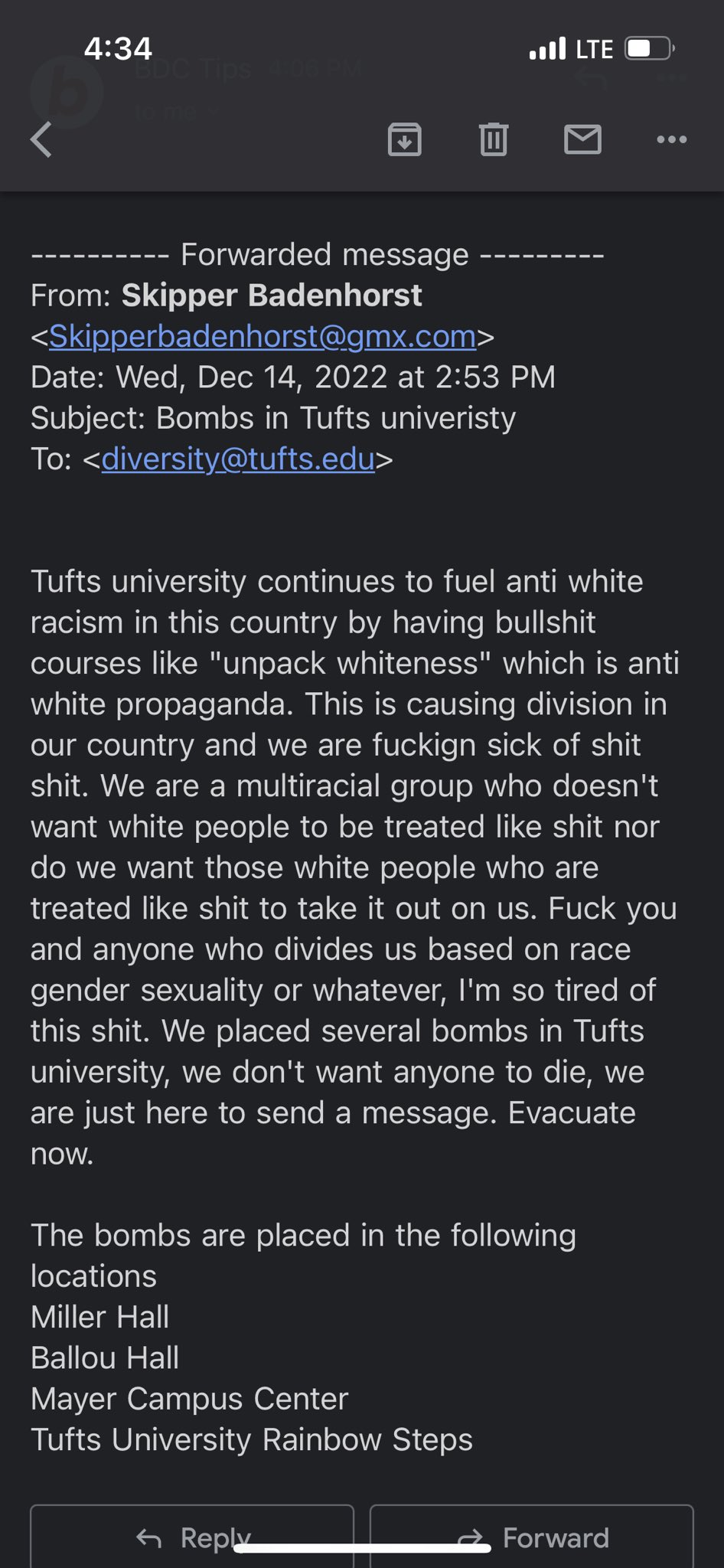
Task: Mark email as unread via envelope icon
Action: pos(582,139)
